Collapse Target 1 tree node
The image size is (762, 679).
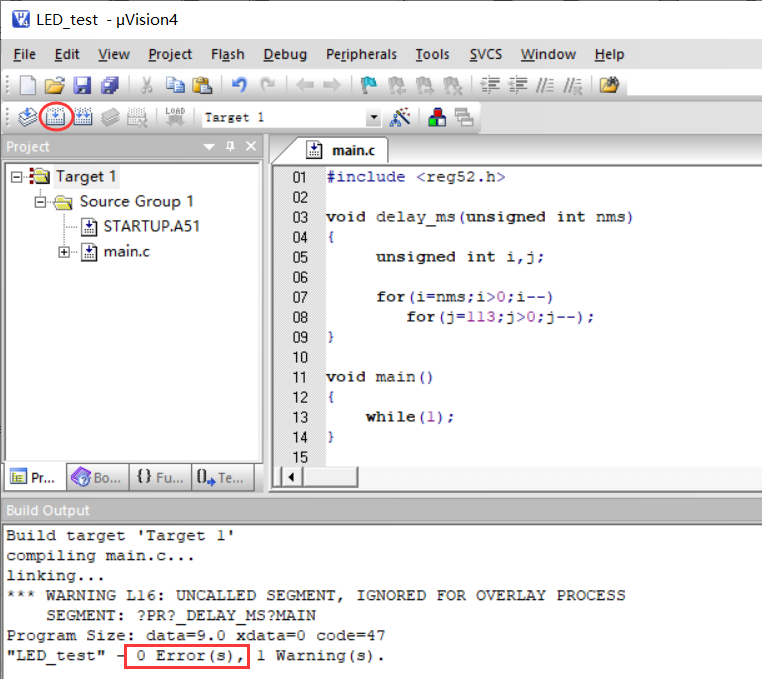click(17, 176)
